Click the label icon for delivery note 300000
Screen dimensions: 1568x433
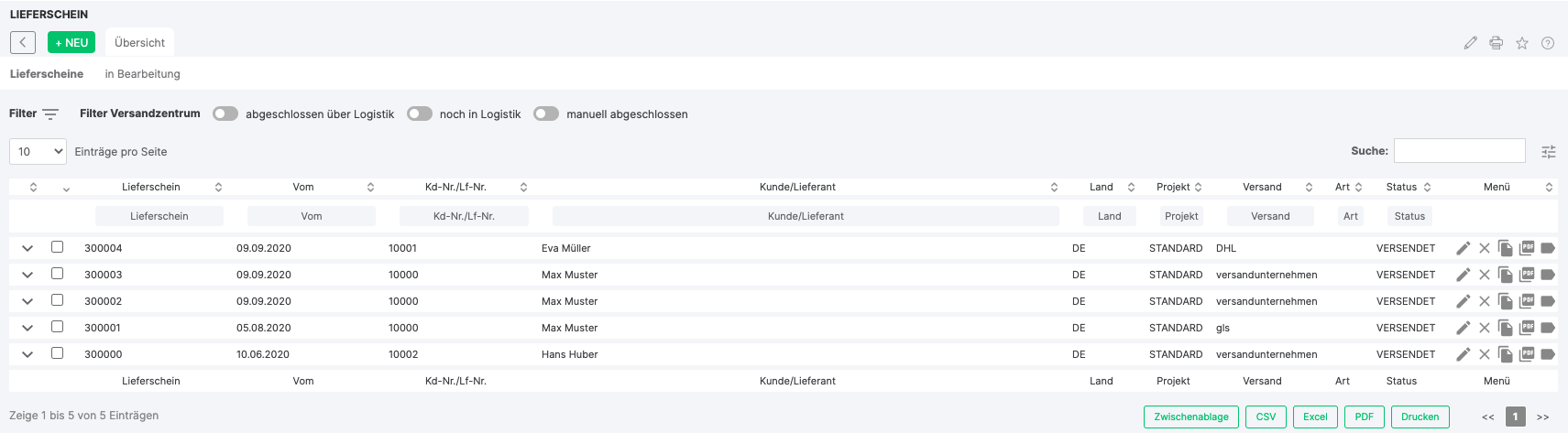click(1548, 354)
